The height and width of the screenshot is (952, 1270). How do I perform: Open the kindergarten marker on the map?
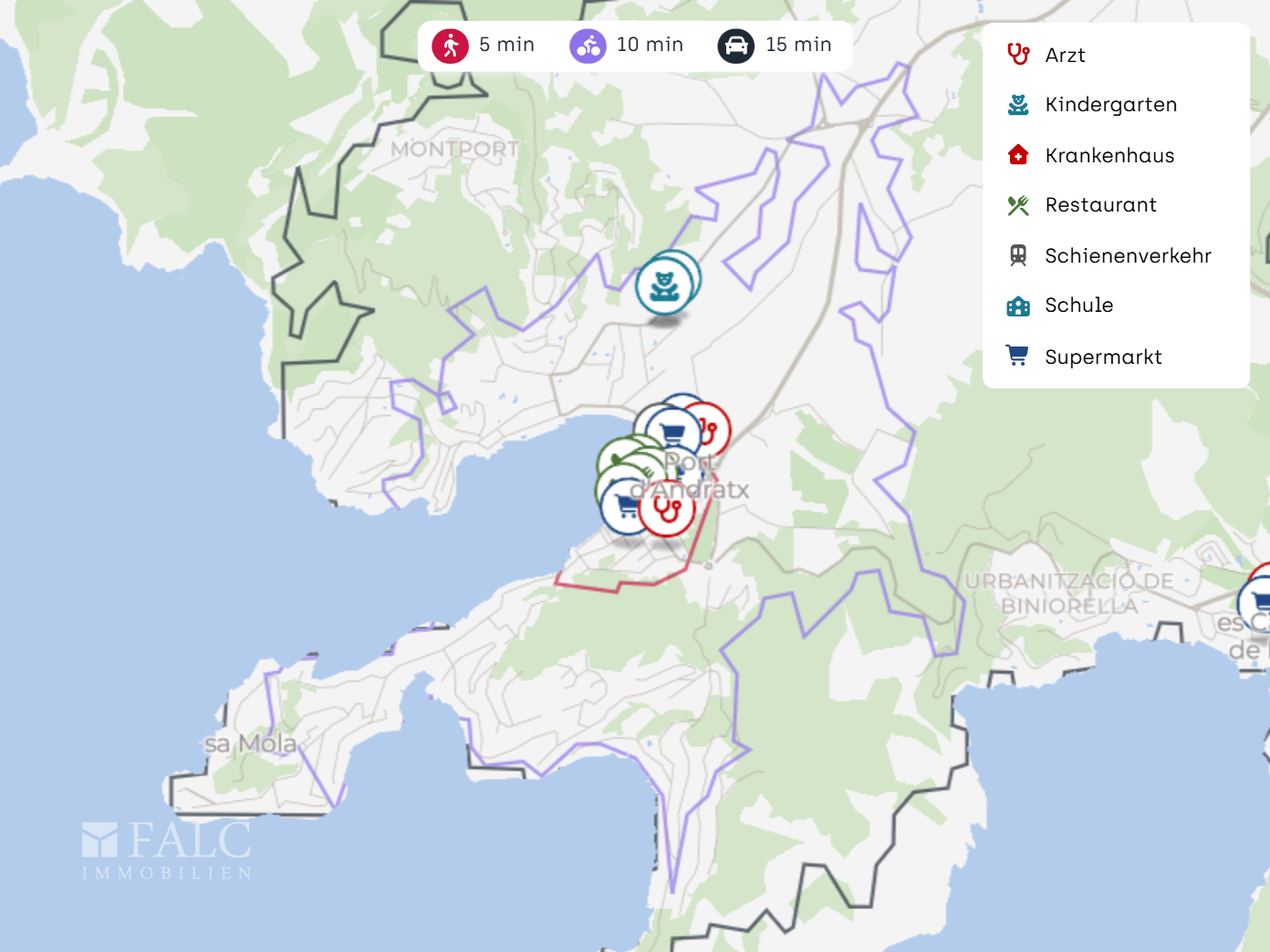(665, 285)
